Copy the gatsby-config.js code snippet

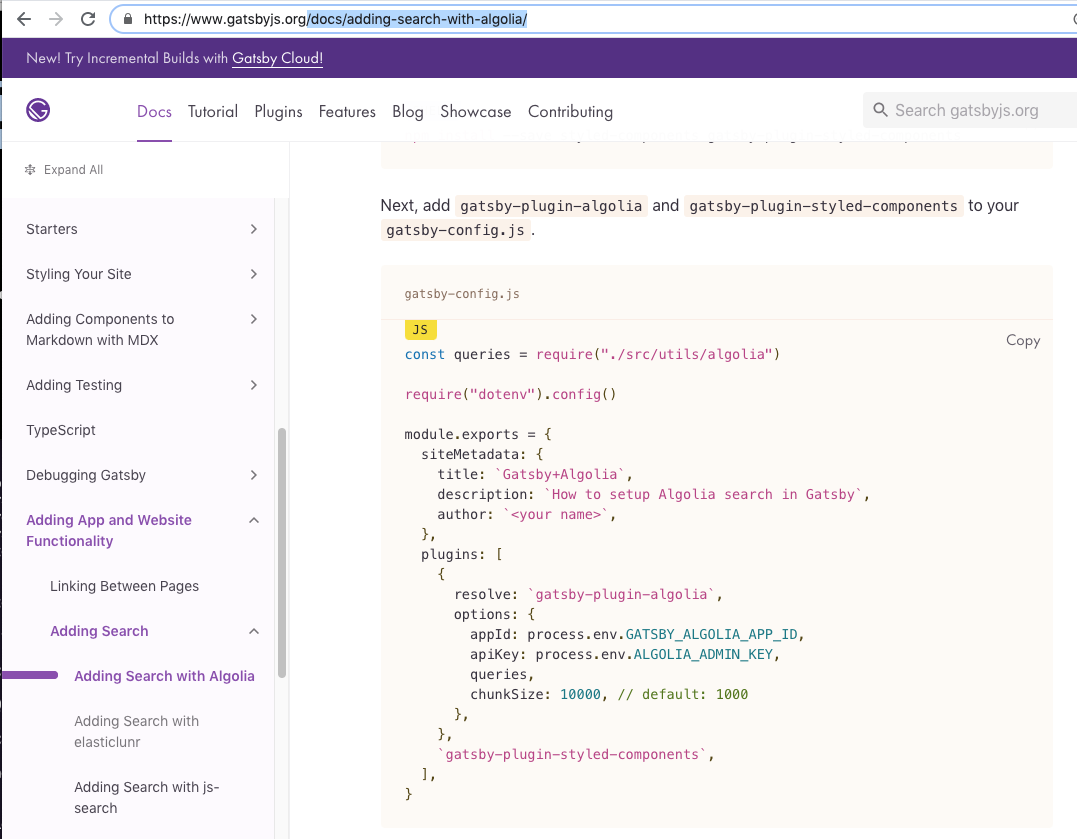pos(1022,340)
